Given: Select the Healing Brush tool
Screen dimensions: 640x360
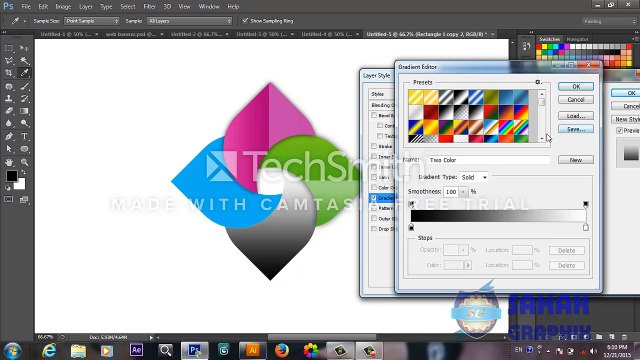Looking at the screenshot, I should coord(9,86).
